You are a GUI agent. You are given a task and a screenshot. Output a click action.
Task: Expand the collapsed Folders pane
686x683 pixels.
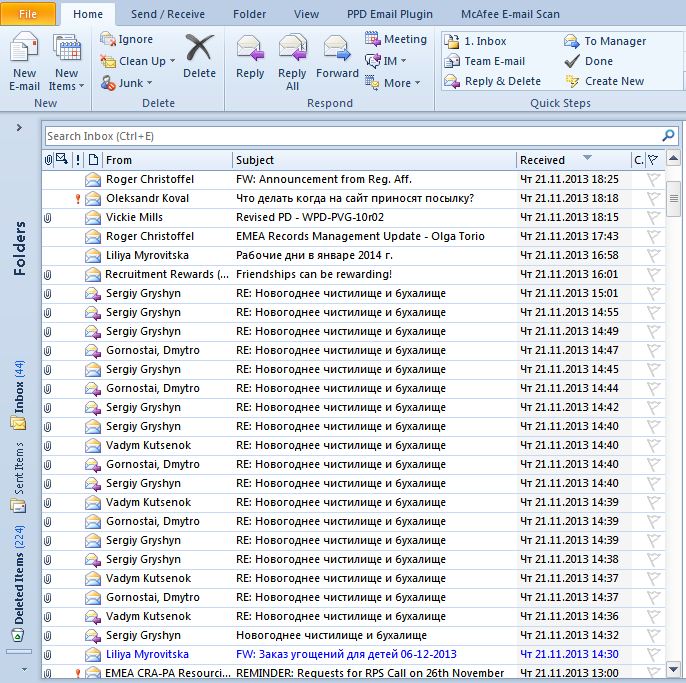[19, 128]
